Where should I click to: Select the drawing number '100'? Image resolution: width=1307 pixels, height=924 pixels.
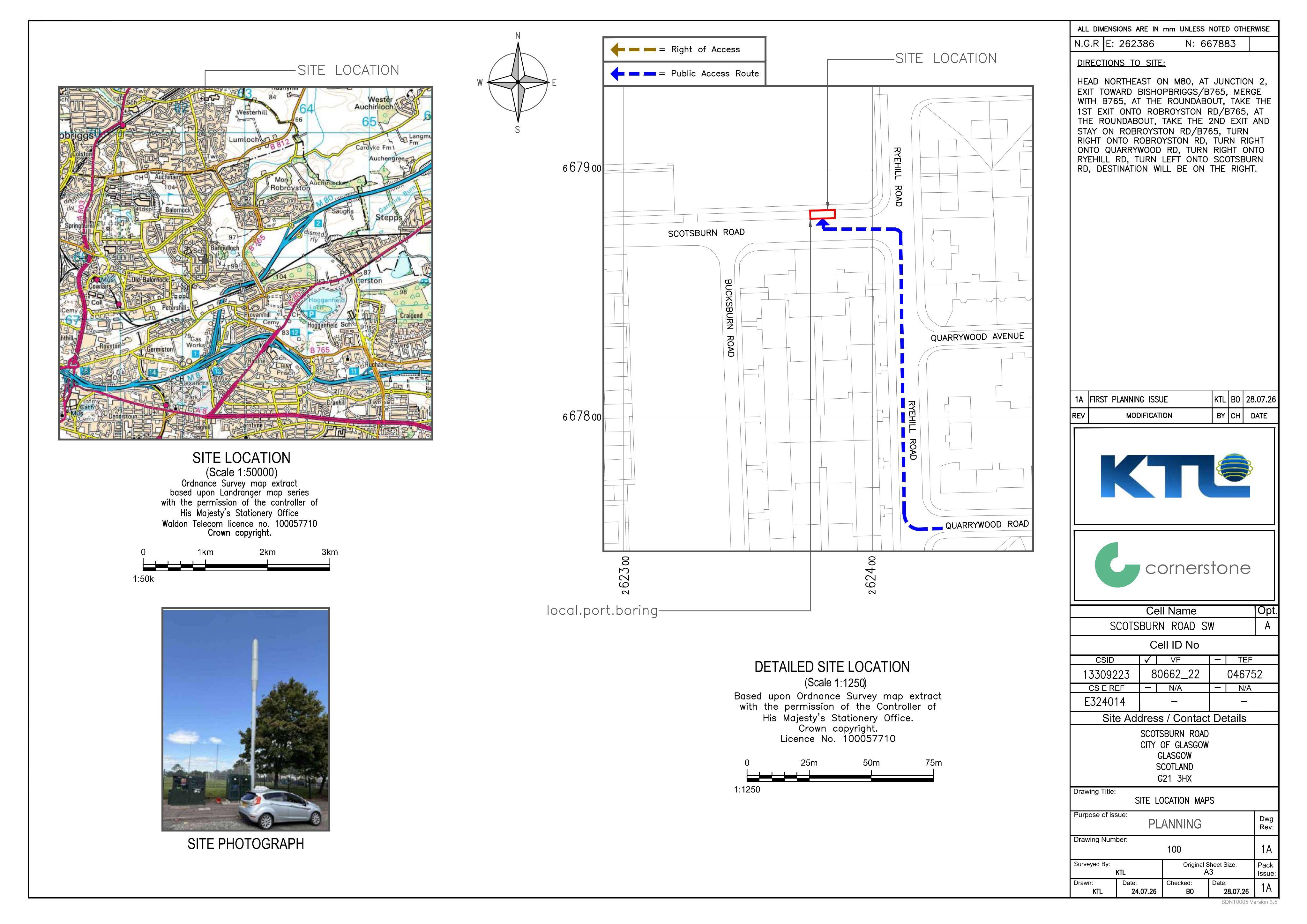click(x=1174, y=849)
